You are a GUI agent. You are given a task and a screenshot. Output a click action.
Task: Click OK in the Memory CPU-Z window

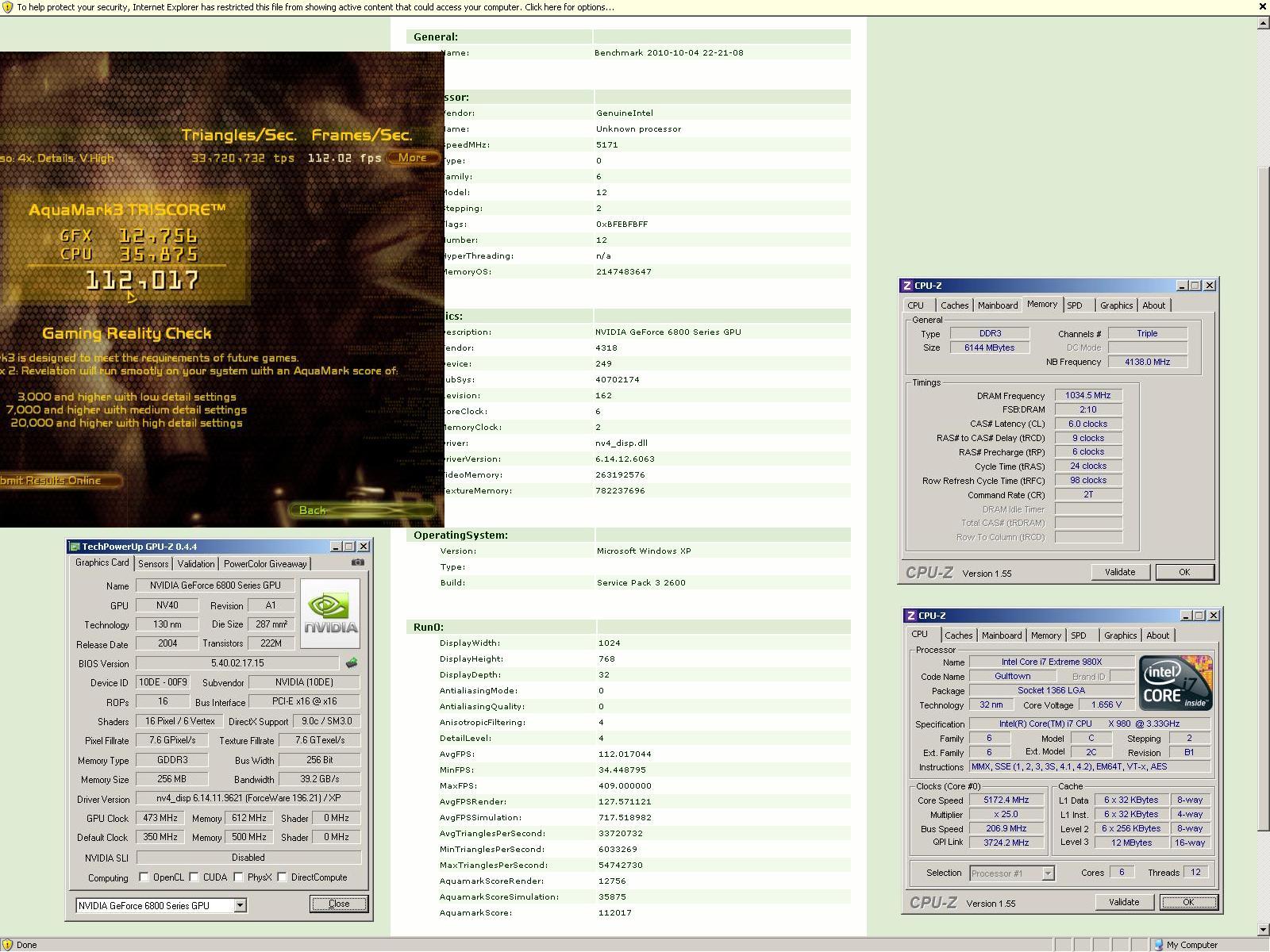pyautogui.click(x=1184, y=572)
